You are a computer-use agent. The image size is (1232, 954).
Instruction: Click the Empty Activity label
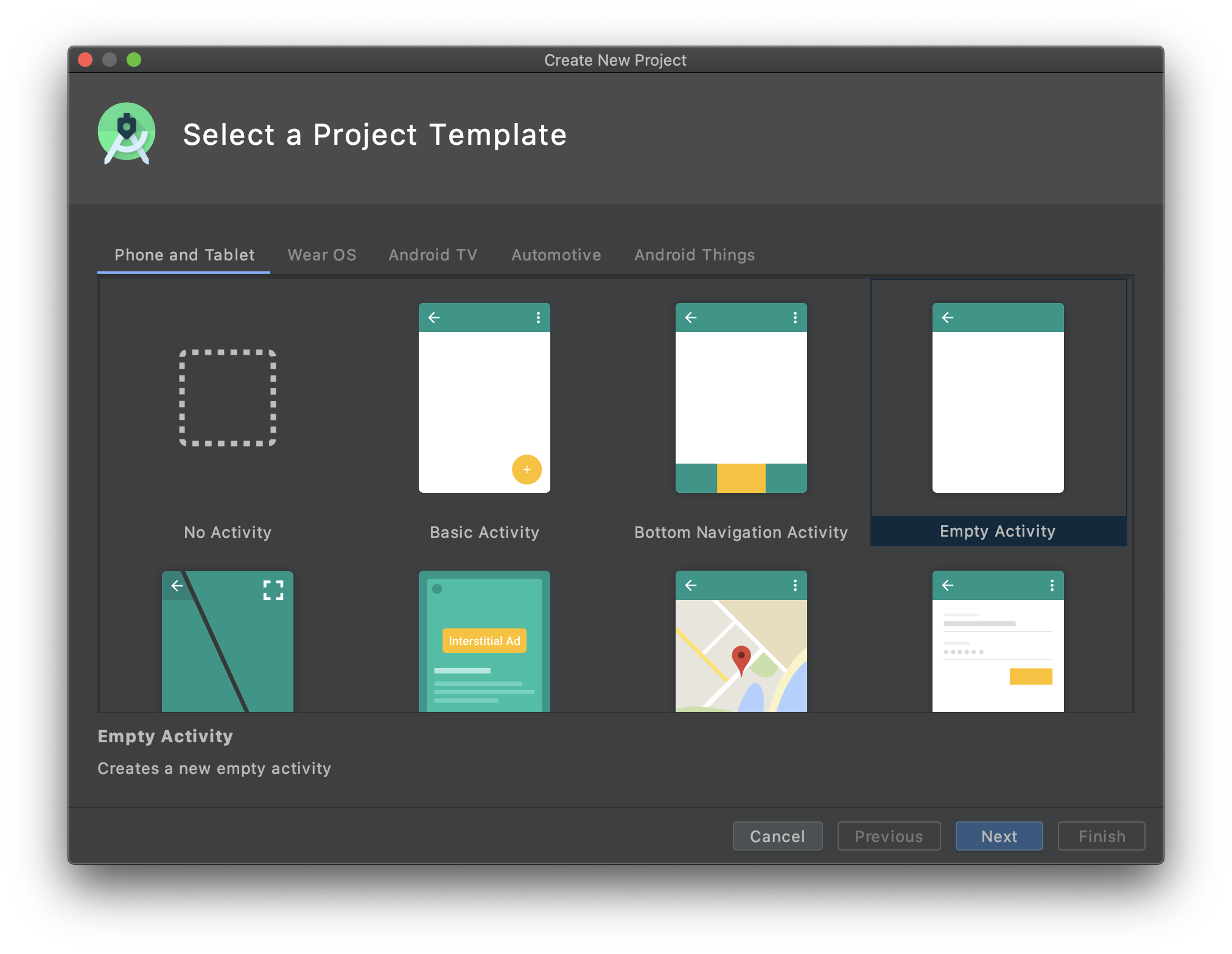click(998, 531)
